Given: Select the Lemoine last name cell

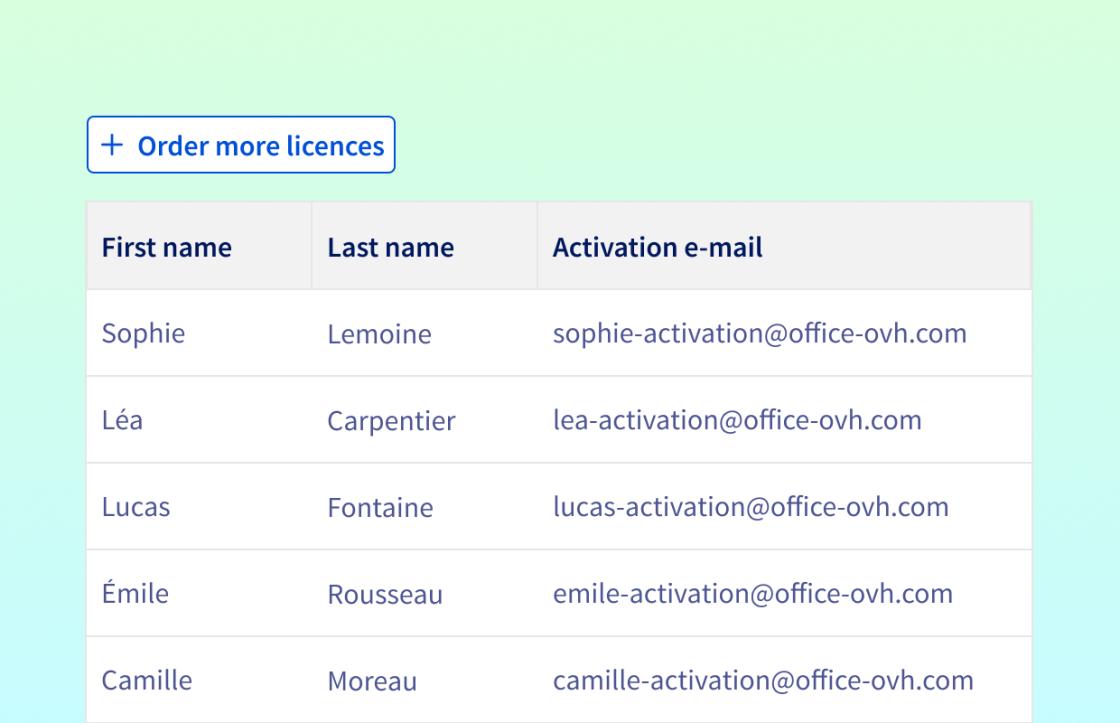Looking at the screenshot, I should pos(379,334).
